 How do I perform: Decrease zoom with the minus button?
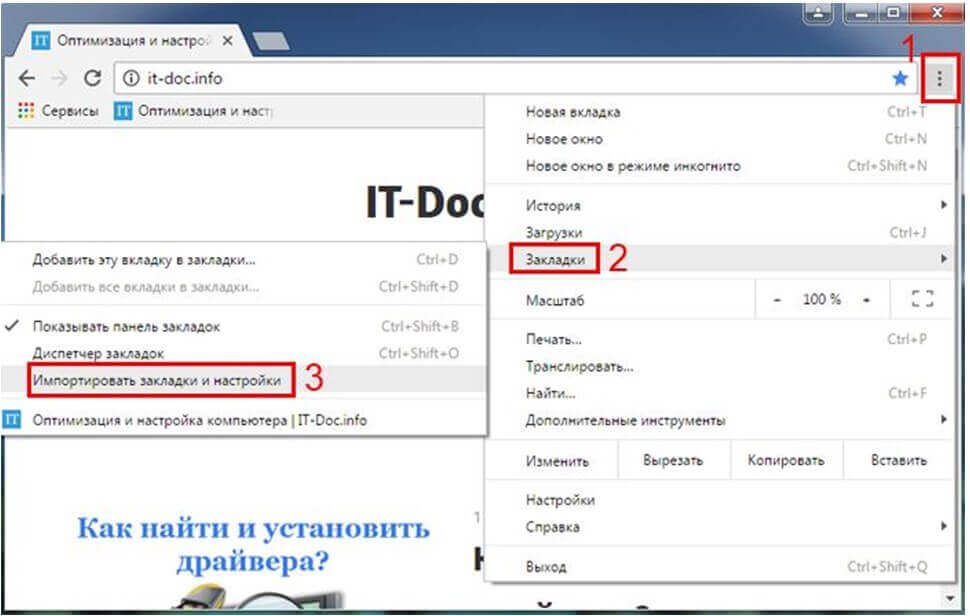(777, 300)
